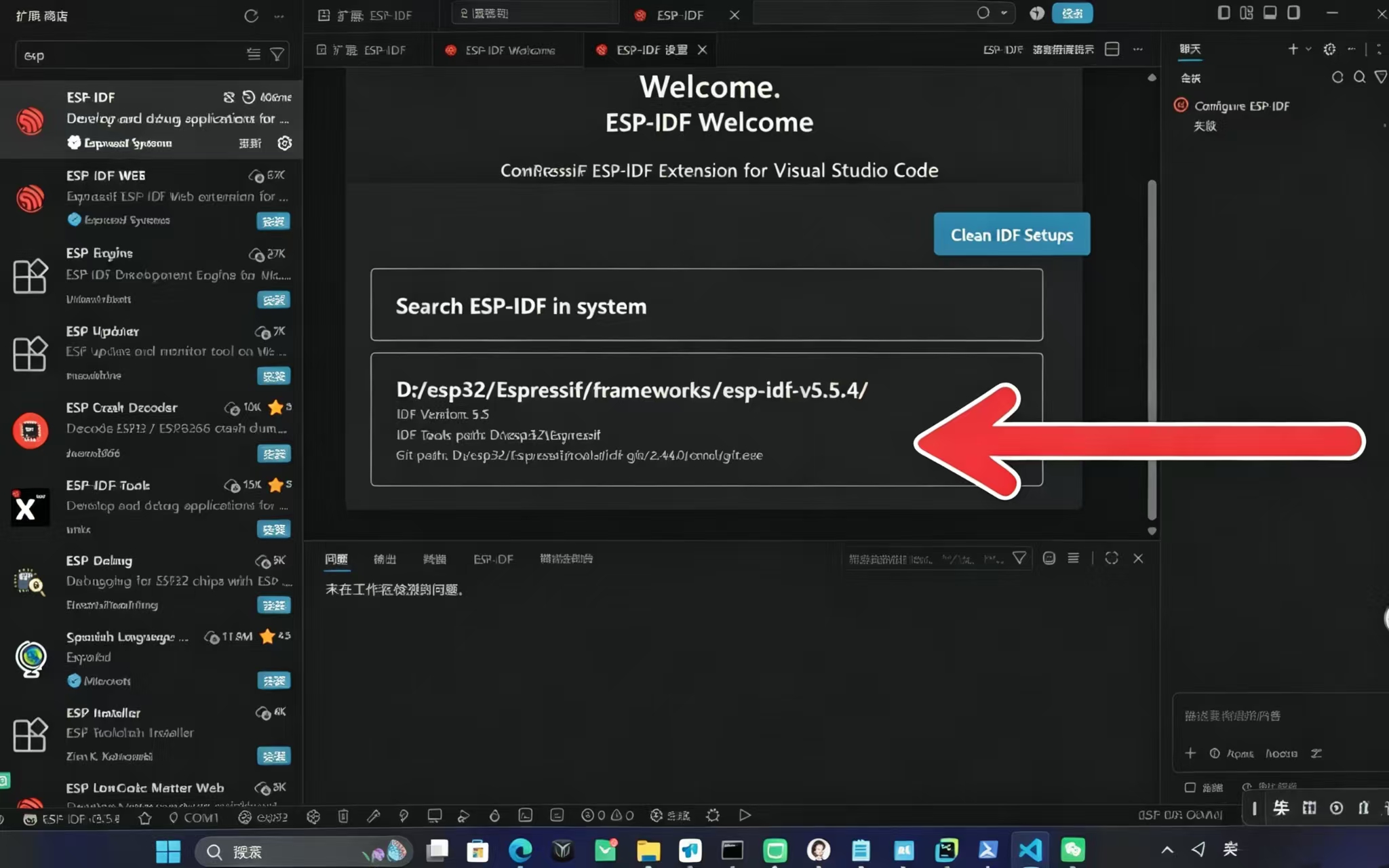Switch to the 终端 panel tab
This screenshot has width=1389, height=868.
(434, 559)
